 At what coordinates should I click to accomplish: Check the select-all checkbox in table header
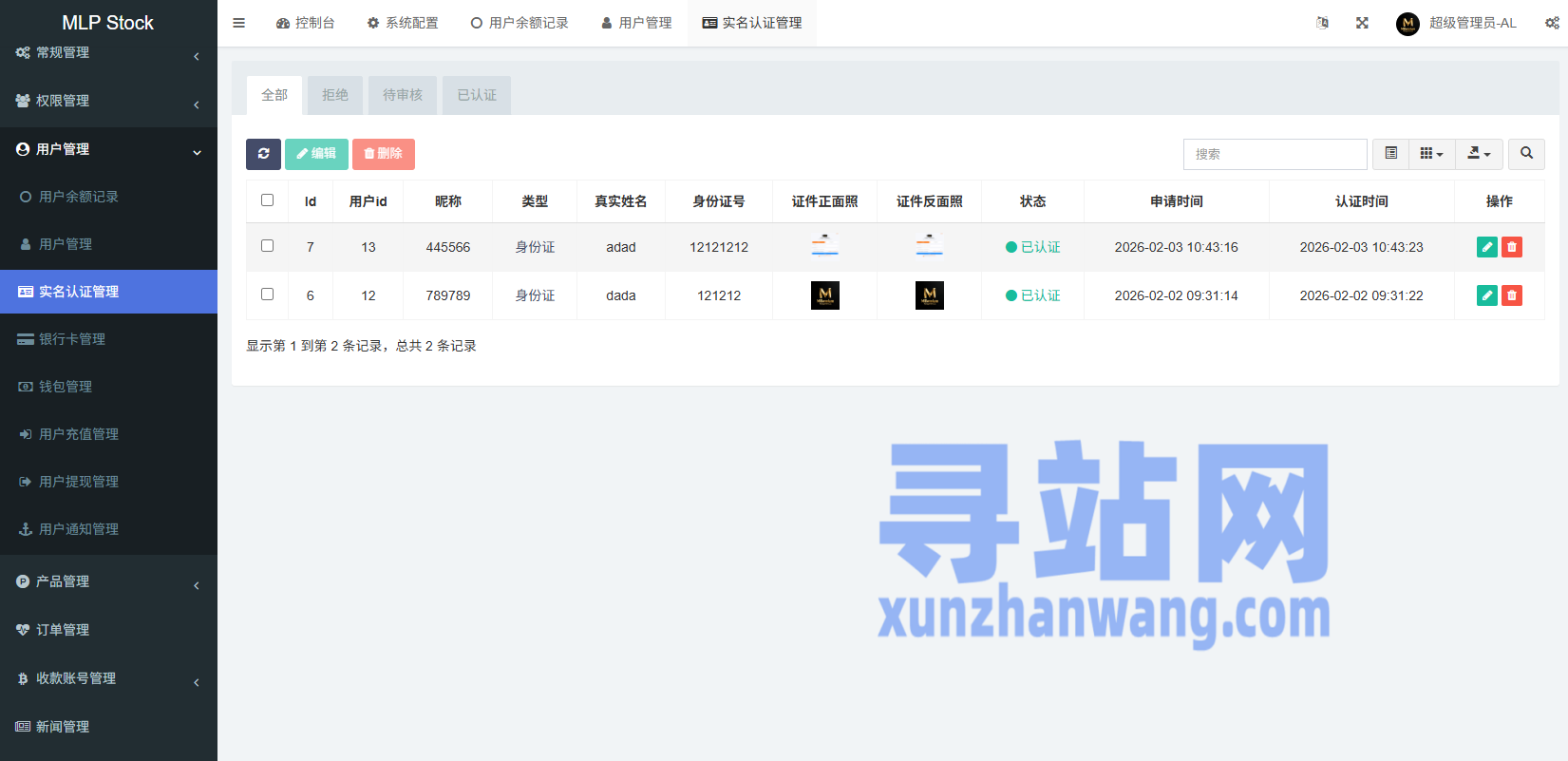click(267, 200)
